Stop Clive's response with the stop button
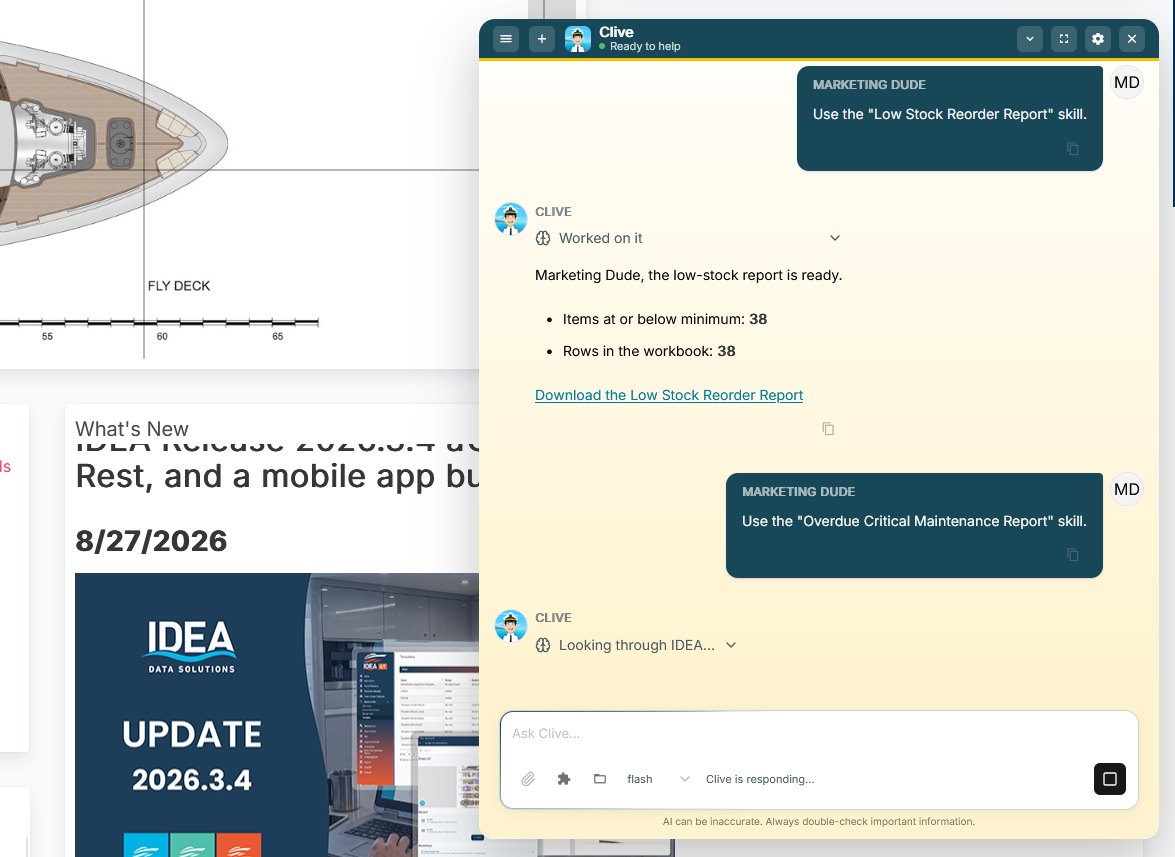The width and height of the screenshot is (1175, 857). pyautogui.click(x=1110, y=779)
